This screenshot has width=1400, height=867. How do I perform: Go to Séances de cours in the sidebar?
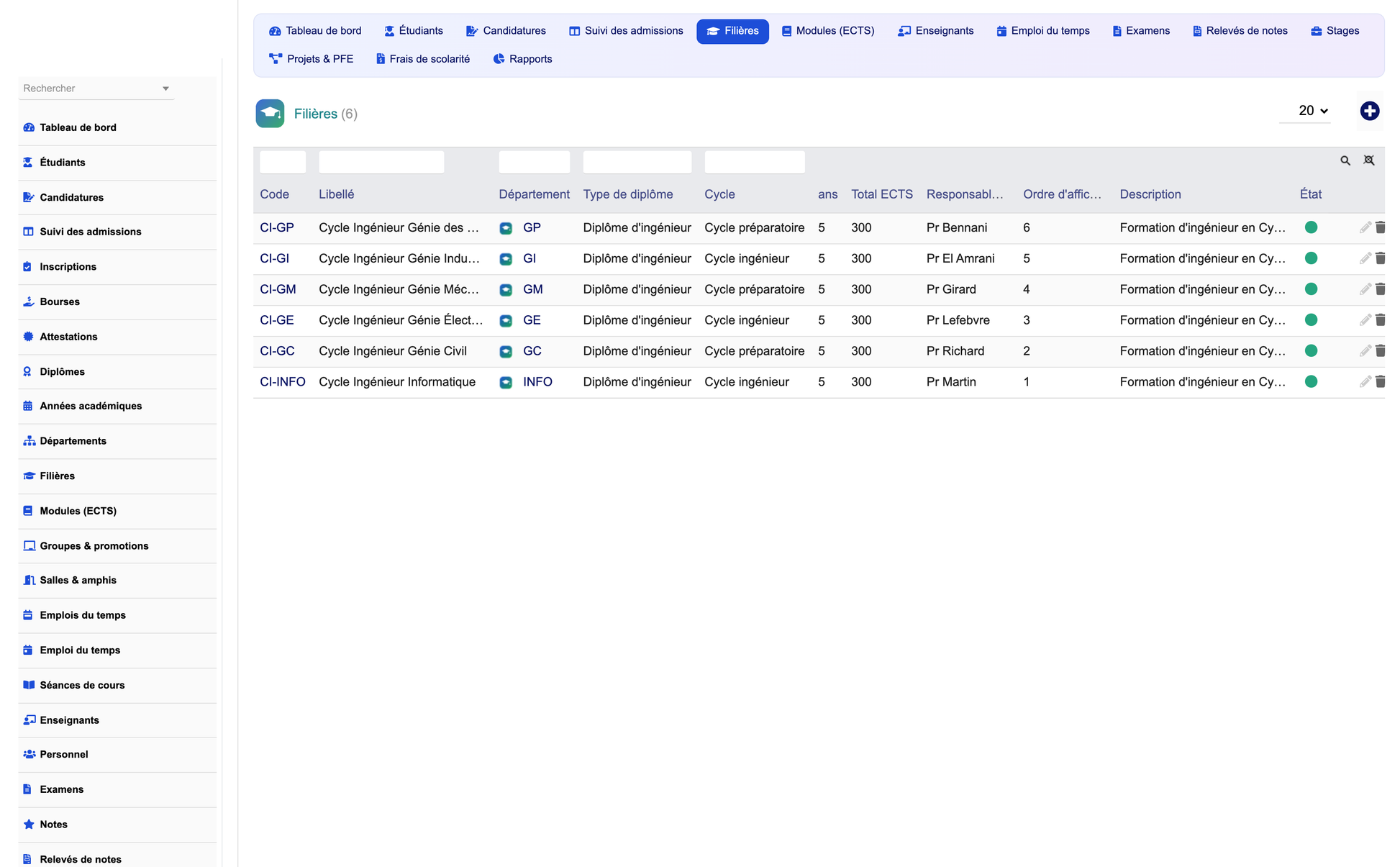(x=117, y=686)
